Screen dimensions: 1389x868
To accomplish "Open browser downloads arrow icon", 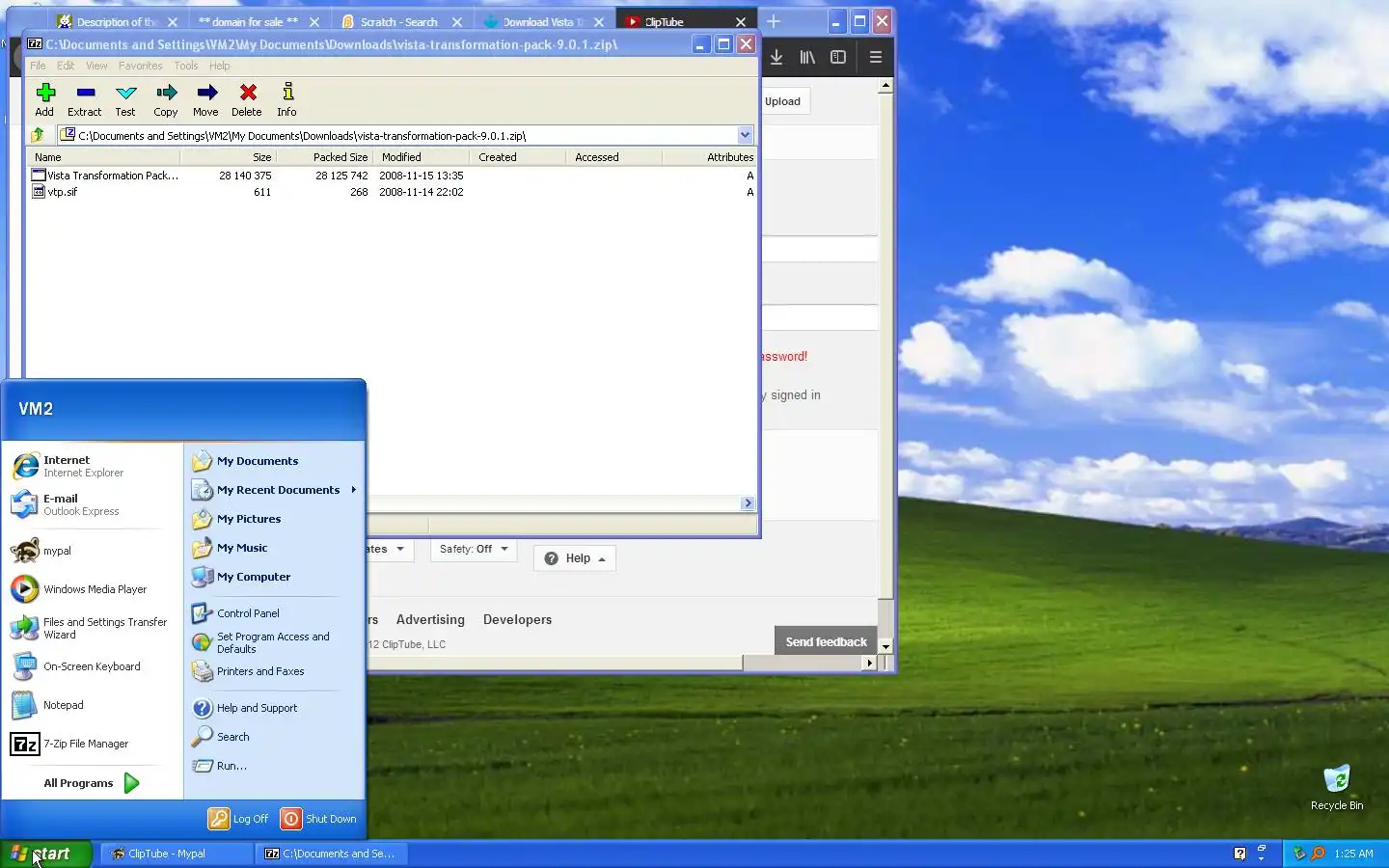I will tap(776, 57).
